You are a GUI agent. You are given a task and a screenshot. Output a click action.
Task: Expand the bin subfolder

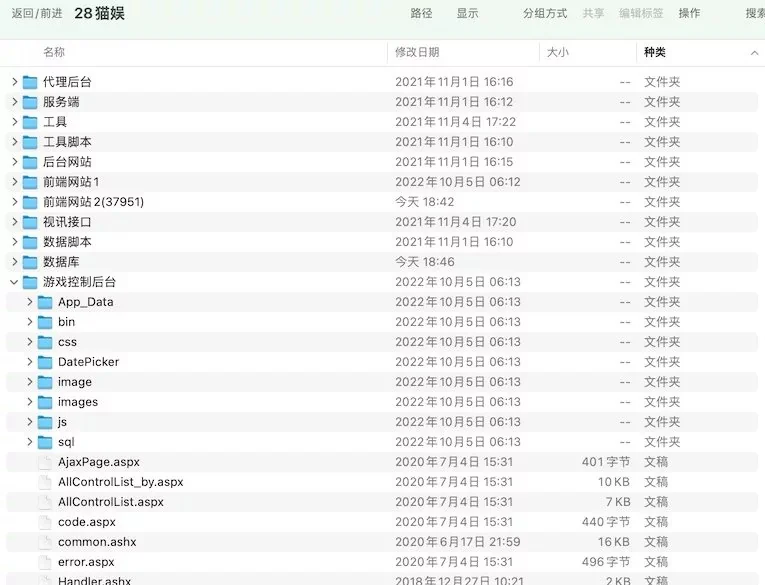point(29,322)
